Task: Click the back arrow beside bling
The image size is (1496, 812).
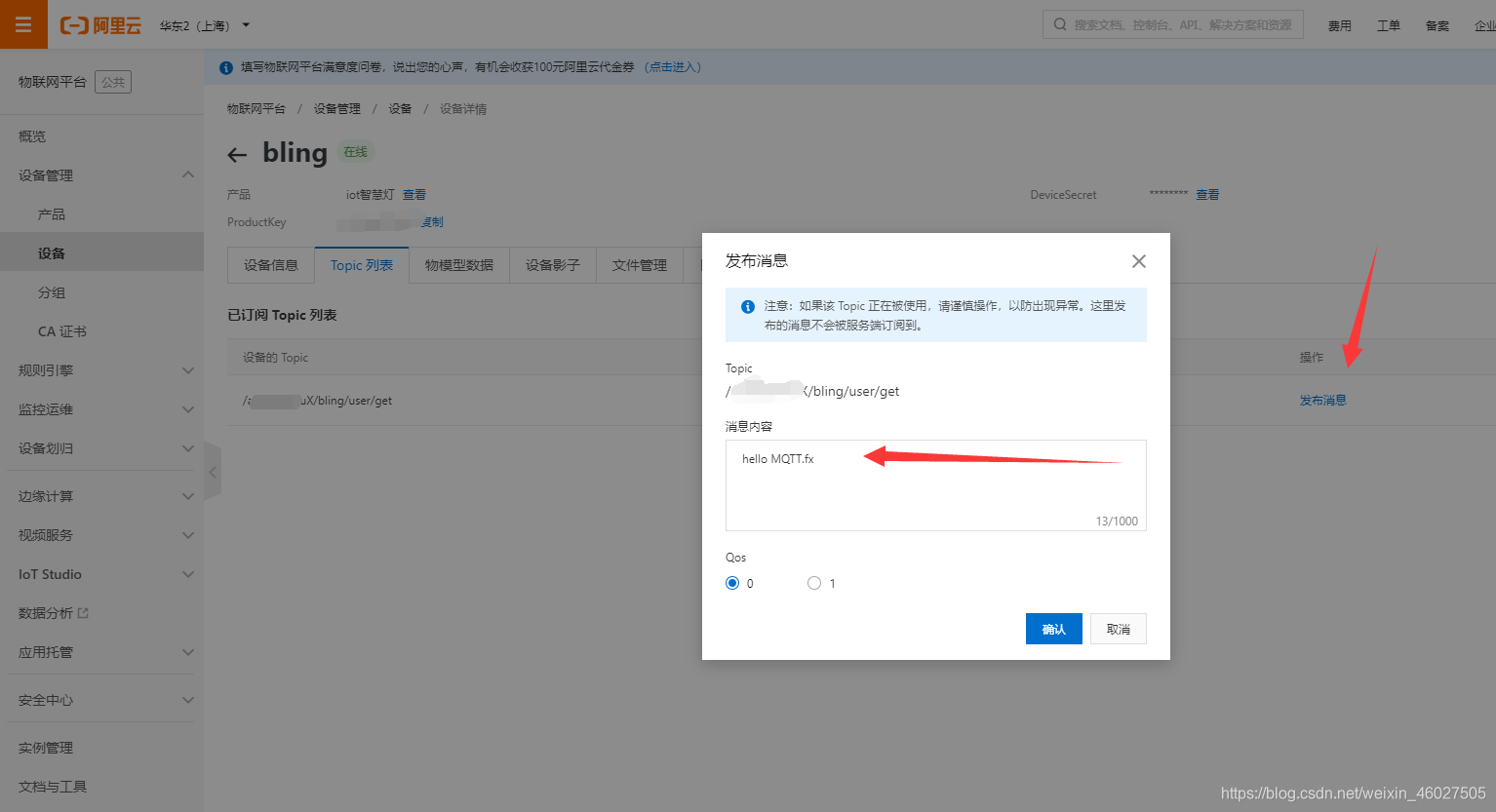Action: 237,154
